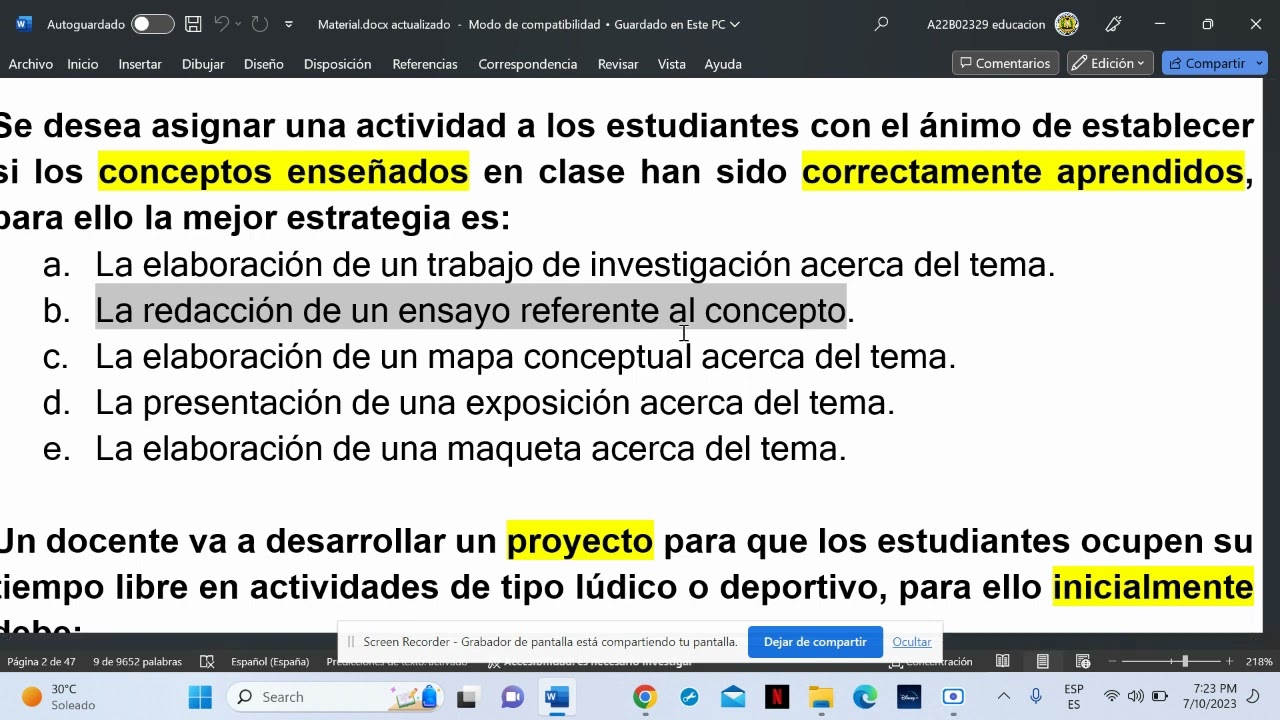Click the Word icon in the taskbar
This screenshot has height=720, width=1280.
tap(557, 697)
